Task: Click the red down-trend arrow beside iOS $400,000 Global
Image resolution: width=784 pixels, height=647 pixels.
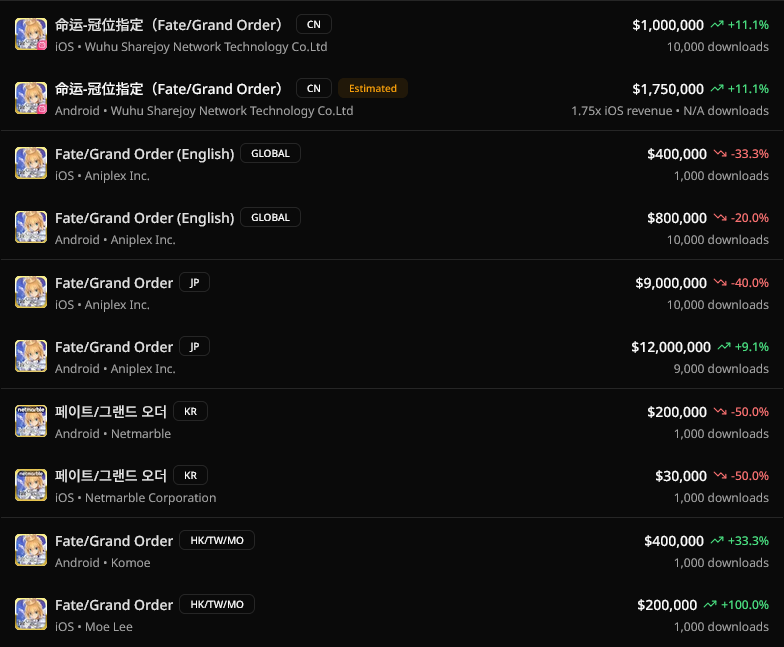Action: pos(720,154)
